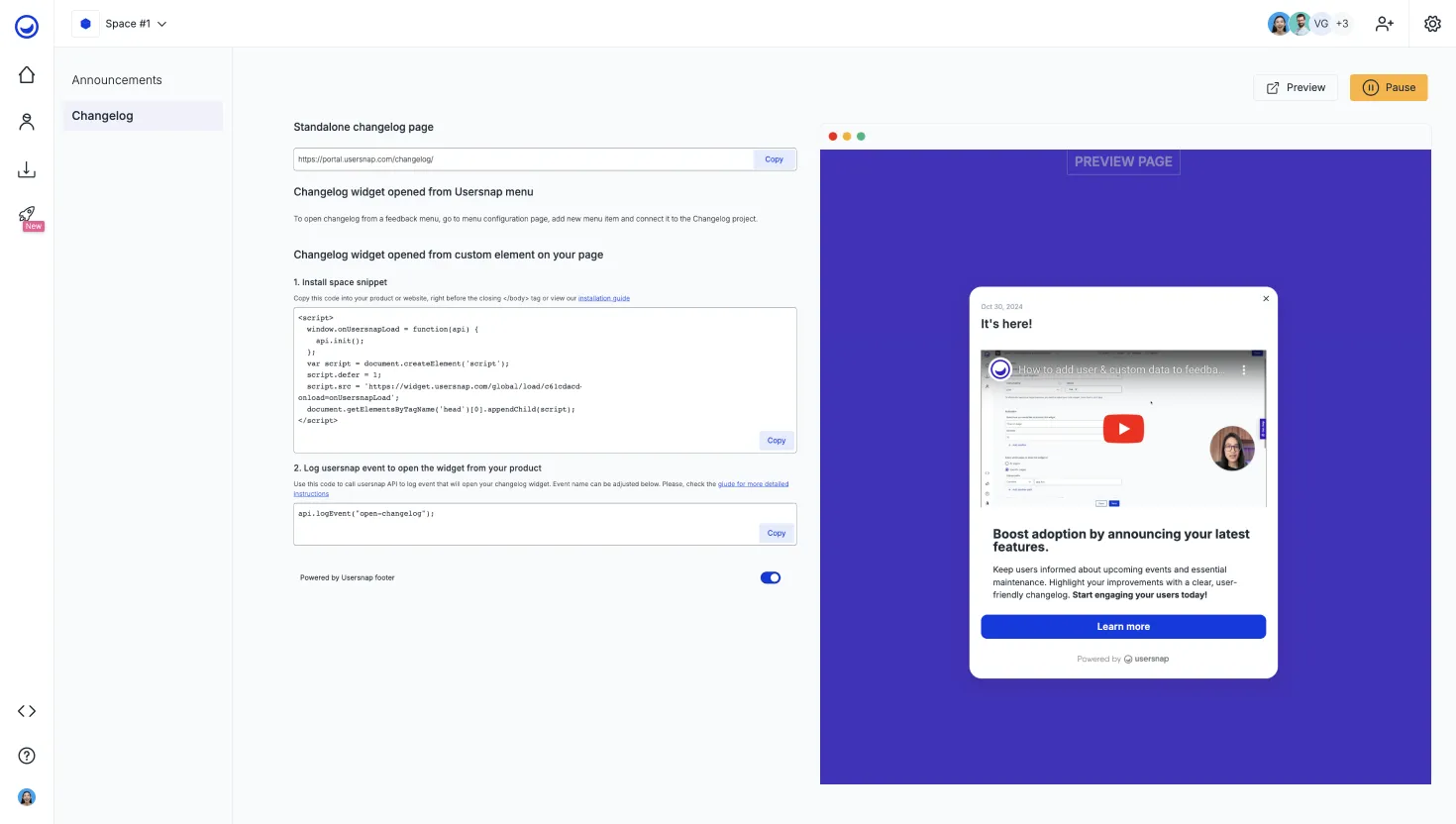Image resolution: width=1456 pixels, height=824 pixels.
Task: Toggle off the Powered by Usersnap footer
Action: point(771,577)
